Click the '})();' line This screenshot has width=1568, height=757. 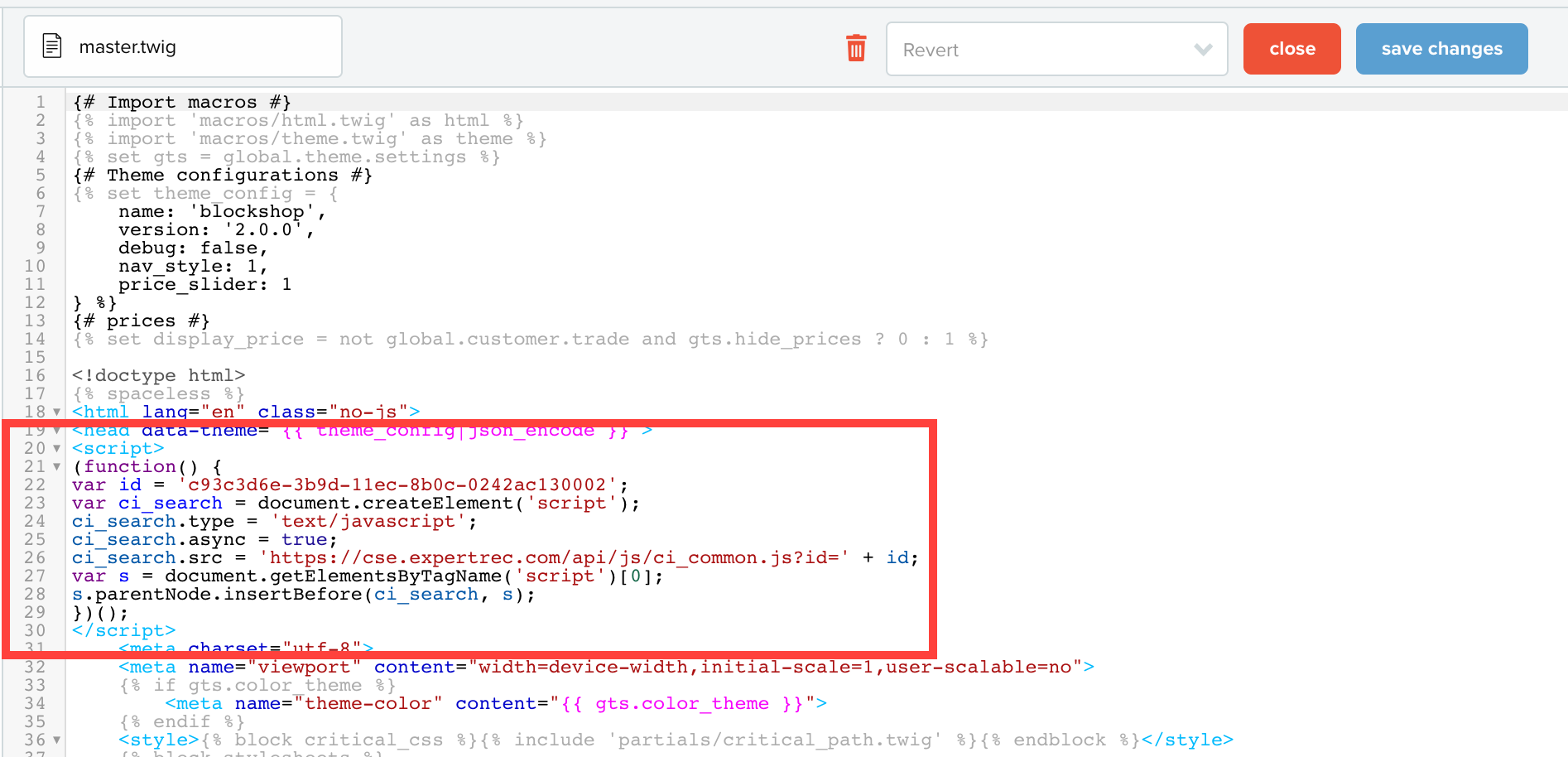pyautogui.click(x=101, y=612)
